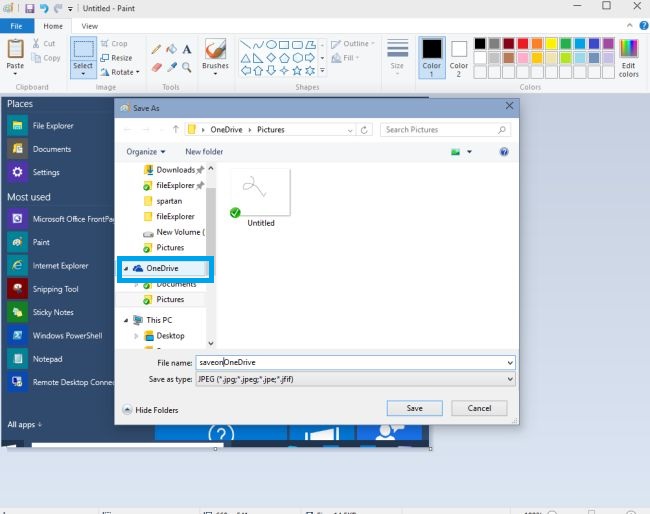Switch to the View ribbon tab

(x=90, y=26)
